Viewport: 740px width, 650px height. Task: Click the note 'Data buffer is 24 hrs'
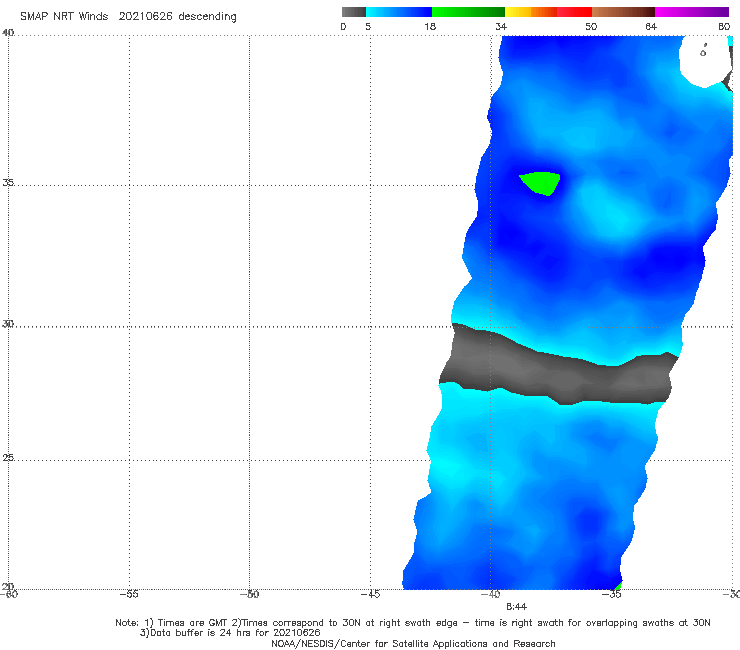tap(197, 633)
